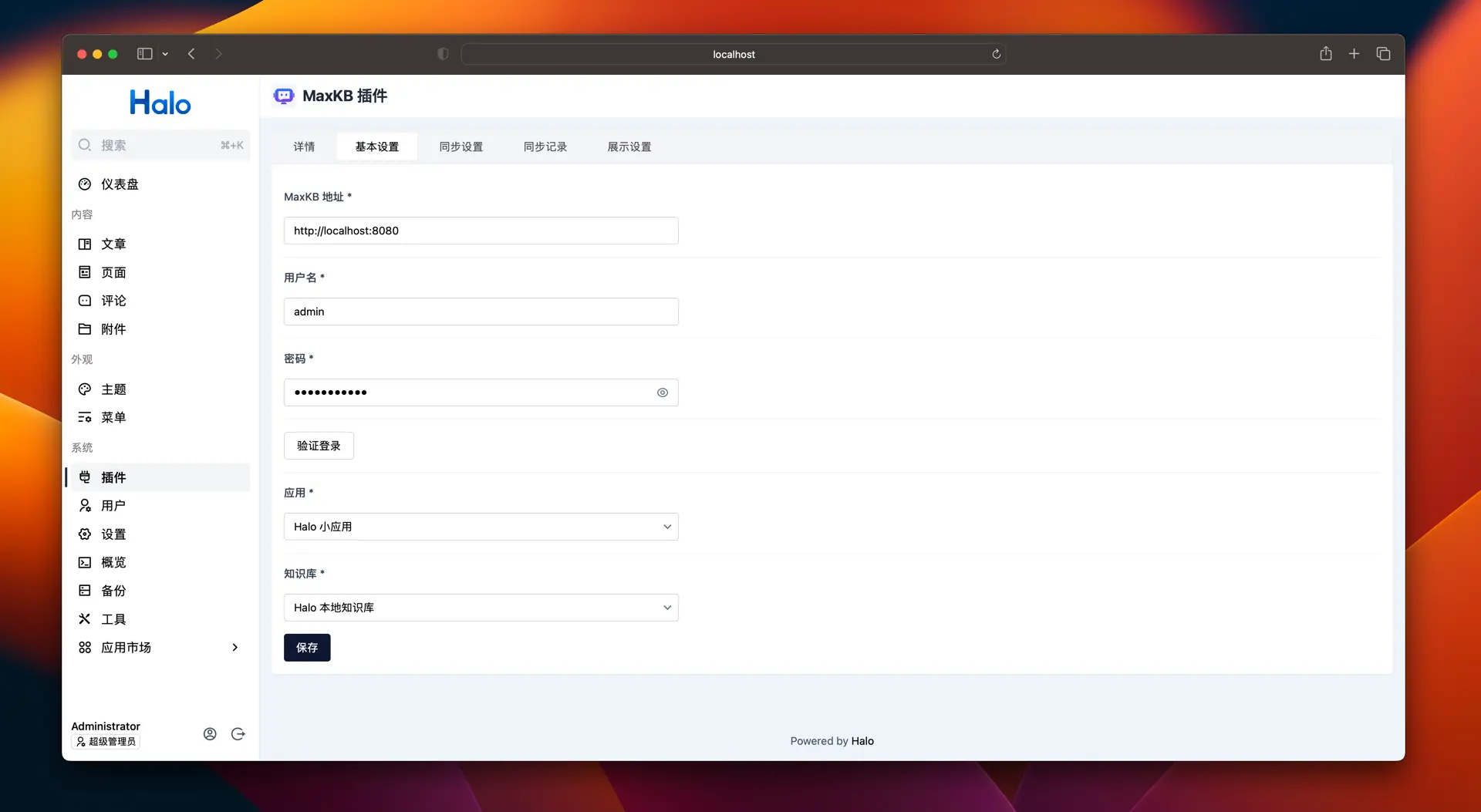
Task: Click the MaxKB 地址 input field
Action: tap(481, 231)
